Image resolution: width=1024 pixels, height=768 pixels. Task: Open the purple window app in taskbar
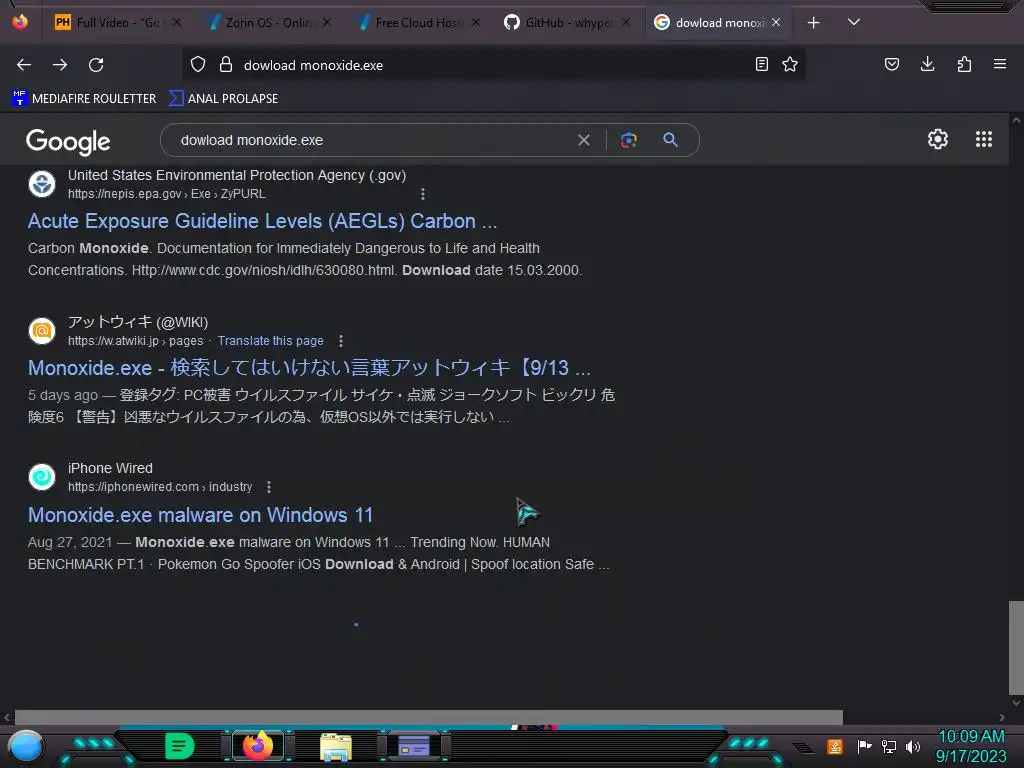[x=413, y=746]
